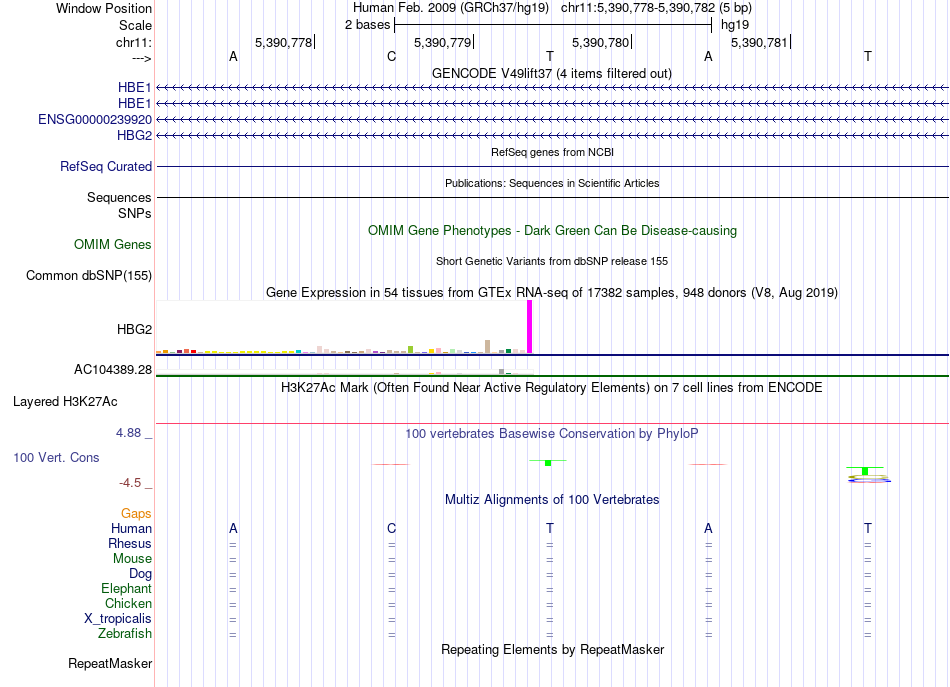Click the chr11: ruler label
Screen dimensions: 950x687
(134, 42)
